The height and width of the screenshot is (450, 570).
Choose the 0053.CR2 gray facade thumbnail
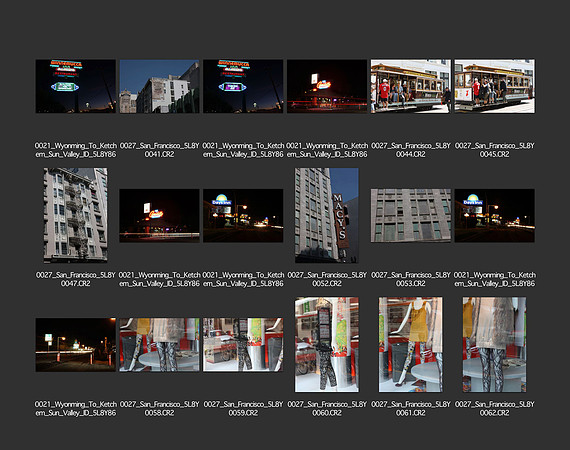tap(410, 215)
